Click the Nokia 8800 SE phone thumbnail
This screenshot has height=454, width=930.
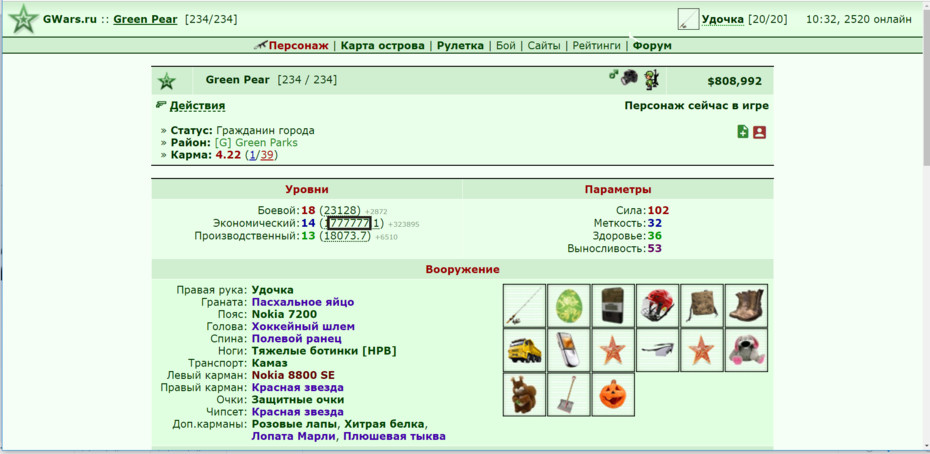569,350
